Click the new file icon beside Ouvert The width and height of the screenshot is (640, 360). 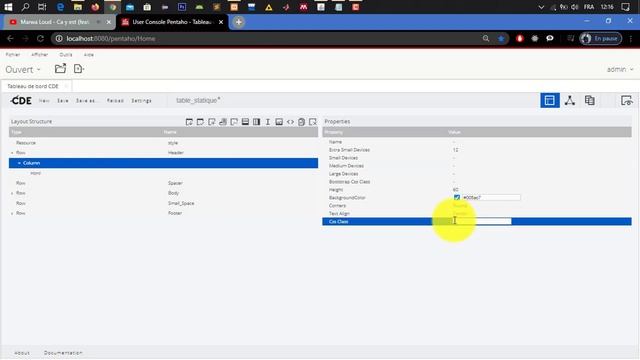(x=78, y=69)
